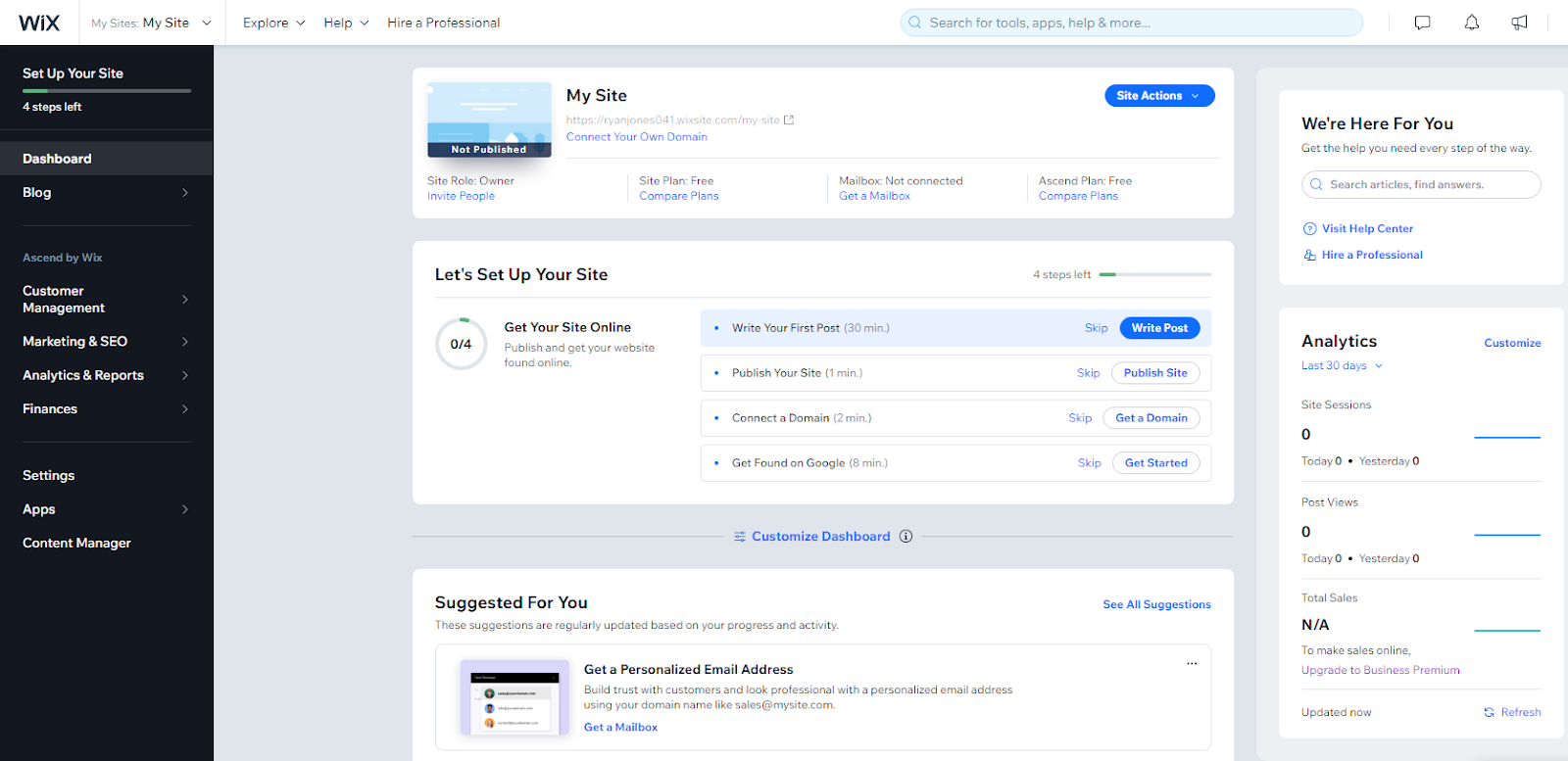The height and width of the screenshot is (761, 1568).
Task: Click the Site Sessions sparkline
Action: (1507, 437)
